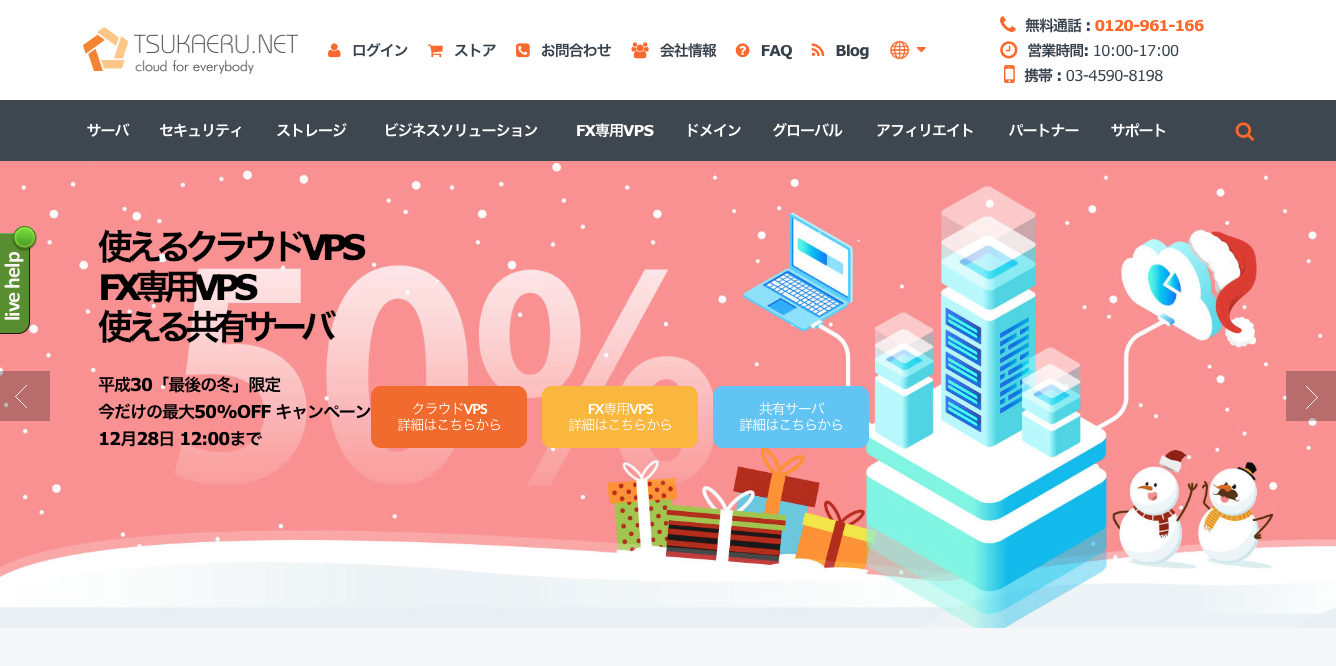This screenshot has width=1336, height=666.
Task: Open the サーバ navigation menu
Action: pyautogui.click(x=108, y=130)
